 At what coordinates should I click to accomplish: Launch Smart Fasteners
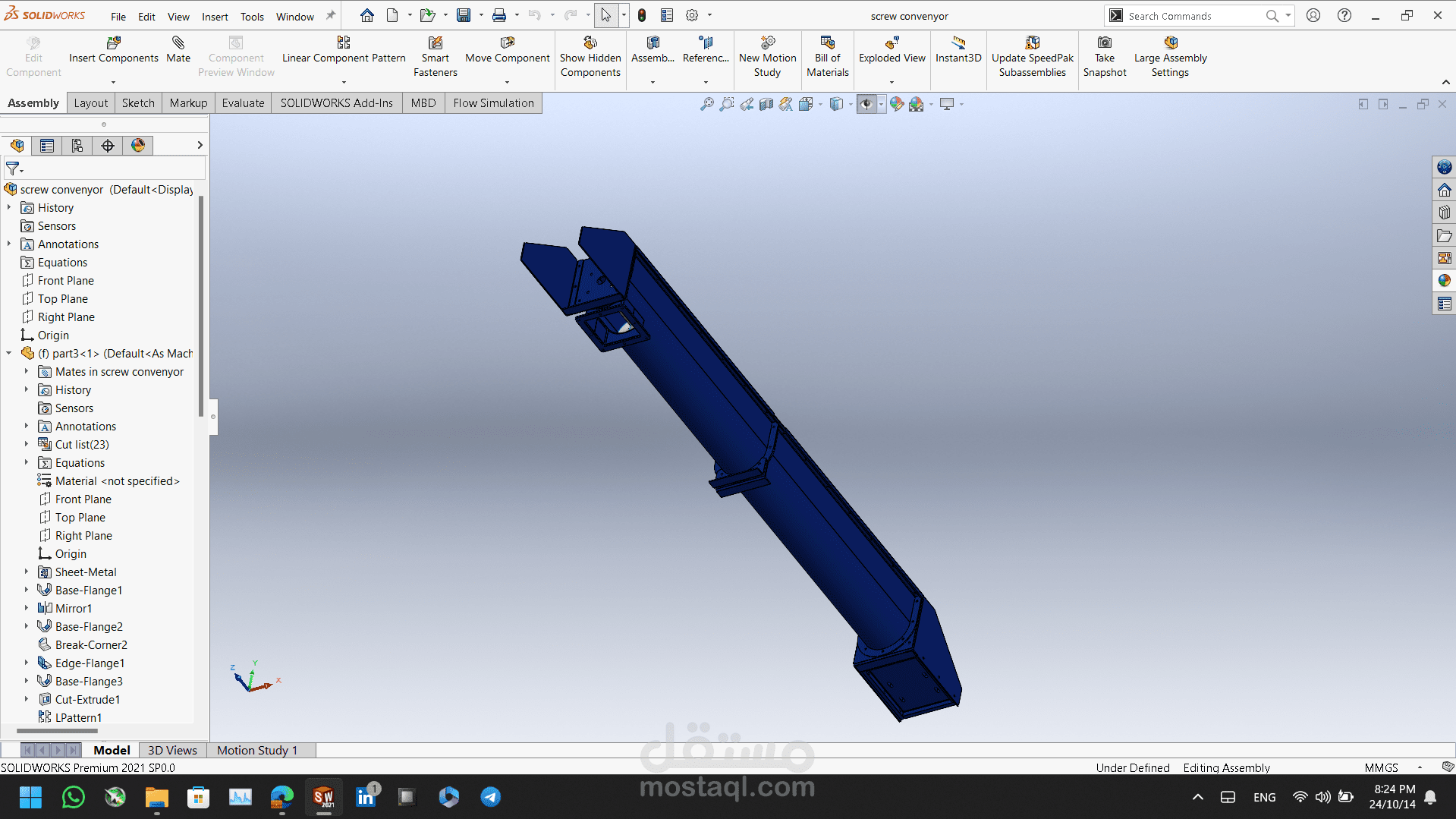(x=436, y=57)
